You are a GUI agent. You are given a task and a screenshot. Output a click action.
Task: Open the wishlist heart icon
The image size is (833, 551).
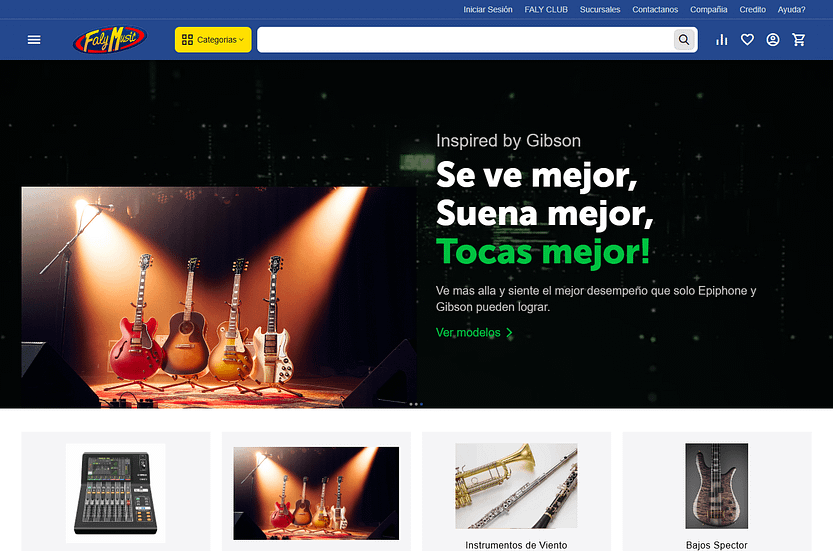click(747, 40)
